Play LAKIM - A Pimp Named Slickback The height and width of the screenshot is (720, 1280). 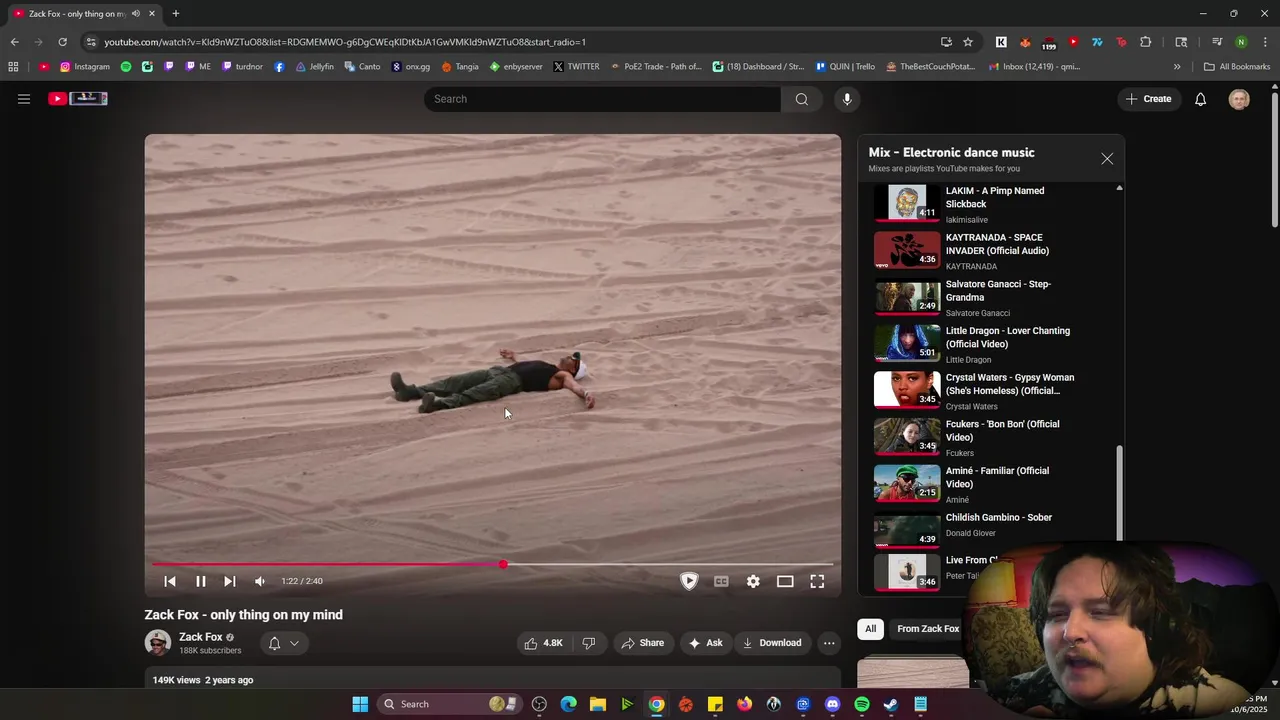pyautogui.click(x=994, y=204)
